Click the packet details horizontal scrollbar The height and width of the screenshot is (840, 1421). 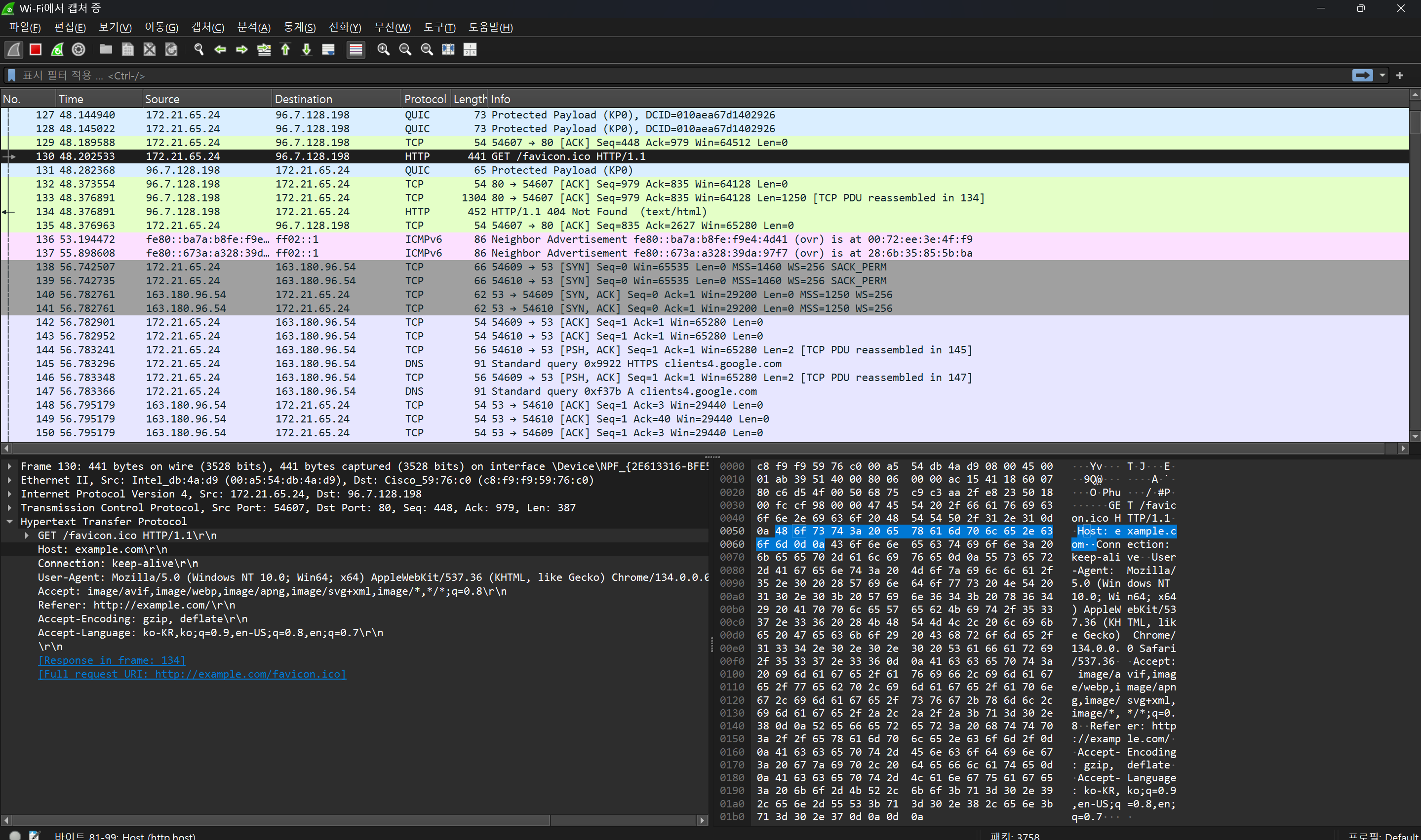click(x=280, y=820)
